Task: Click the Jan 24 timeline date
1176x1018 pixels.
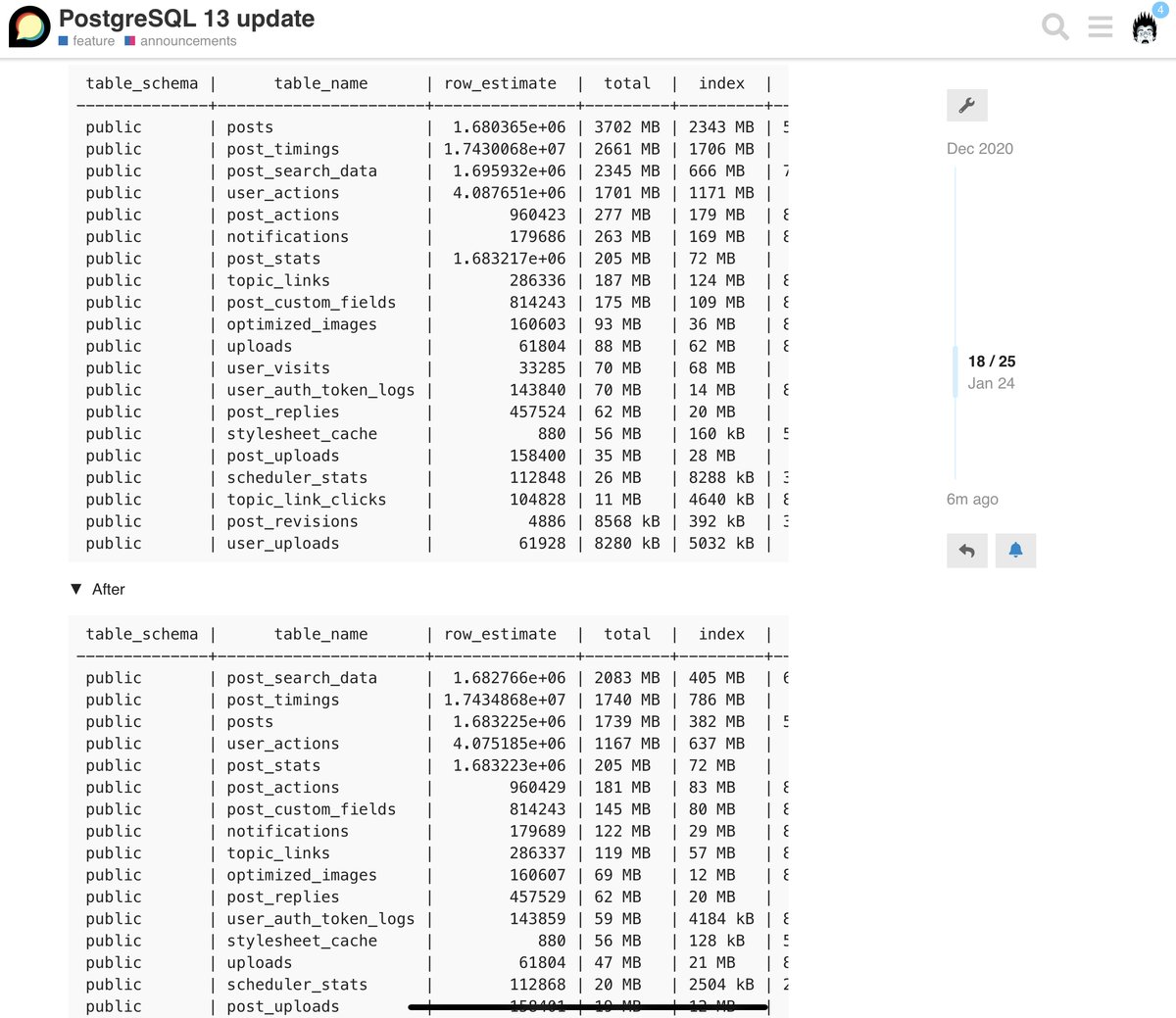Action: click(x=991, y=384)
